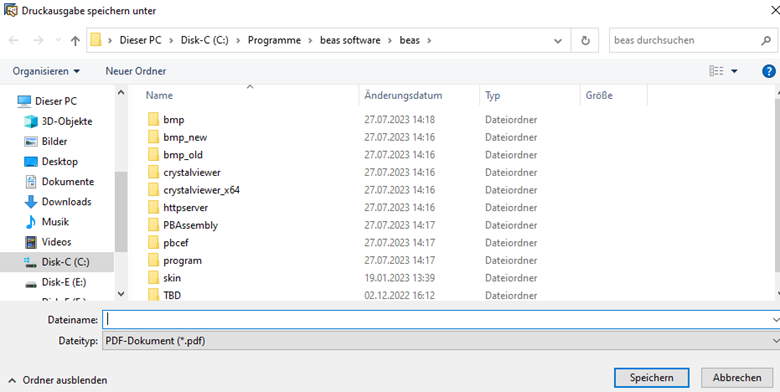Click the Speichern button
Image resolution: width=780 pixels, height=392 pixels.
pos(652,378)
